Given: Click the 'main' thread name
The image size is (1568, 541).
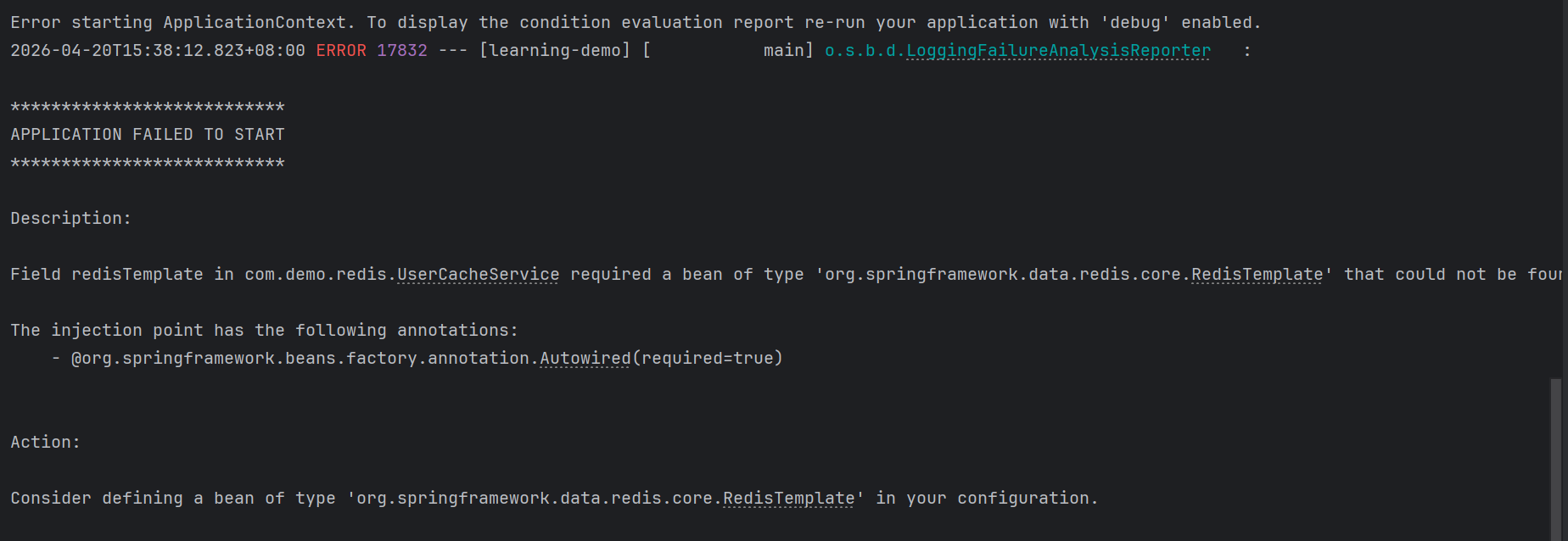Looking at the screenshot, I should [784, 51].
